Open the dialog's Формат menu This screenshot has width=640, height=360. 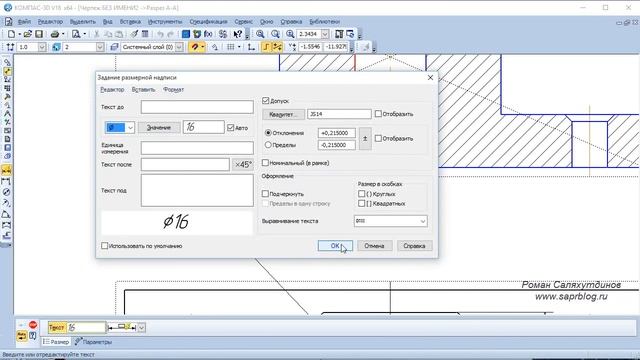tap(173, 89)
